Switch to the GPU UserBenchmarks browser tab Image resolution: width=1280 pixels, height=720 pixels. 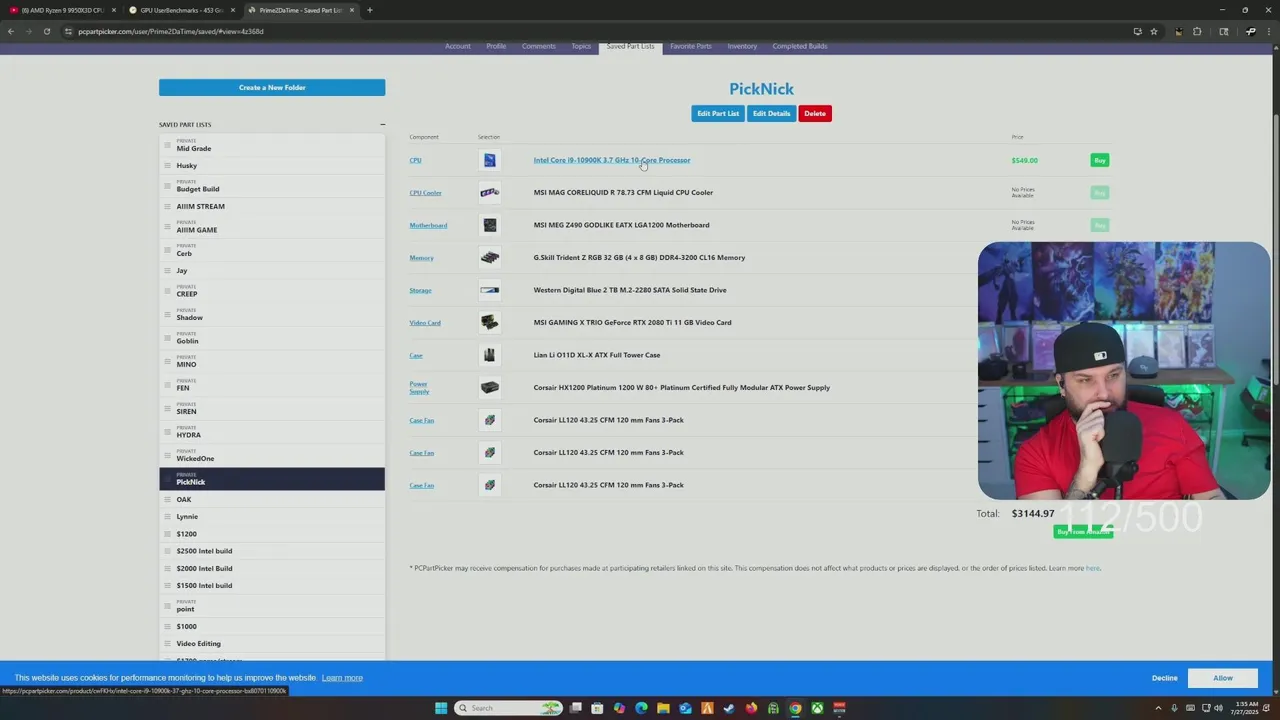(181, 10)
